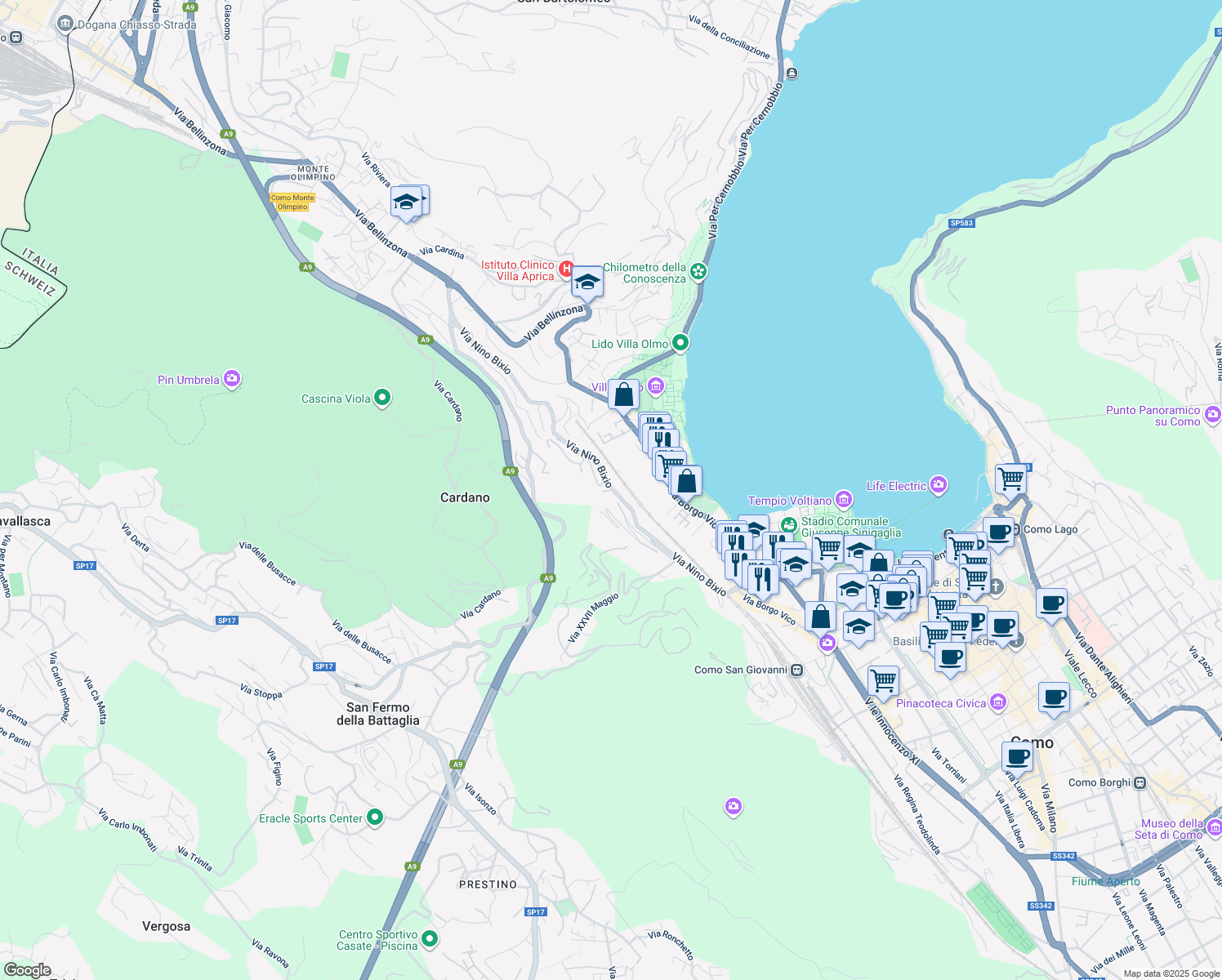This screenshot has height=980, width=1222.
Task: Click the Via Regina Teodolinda street label
Action: [x=917, y=814]
